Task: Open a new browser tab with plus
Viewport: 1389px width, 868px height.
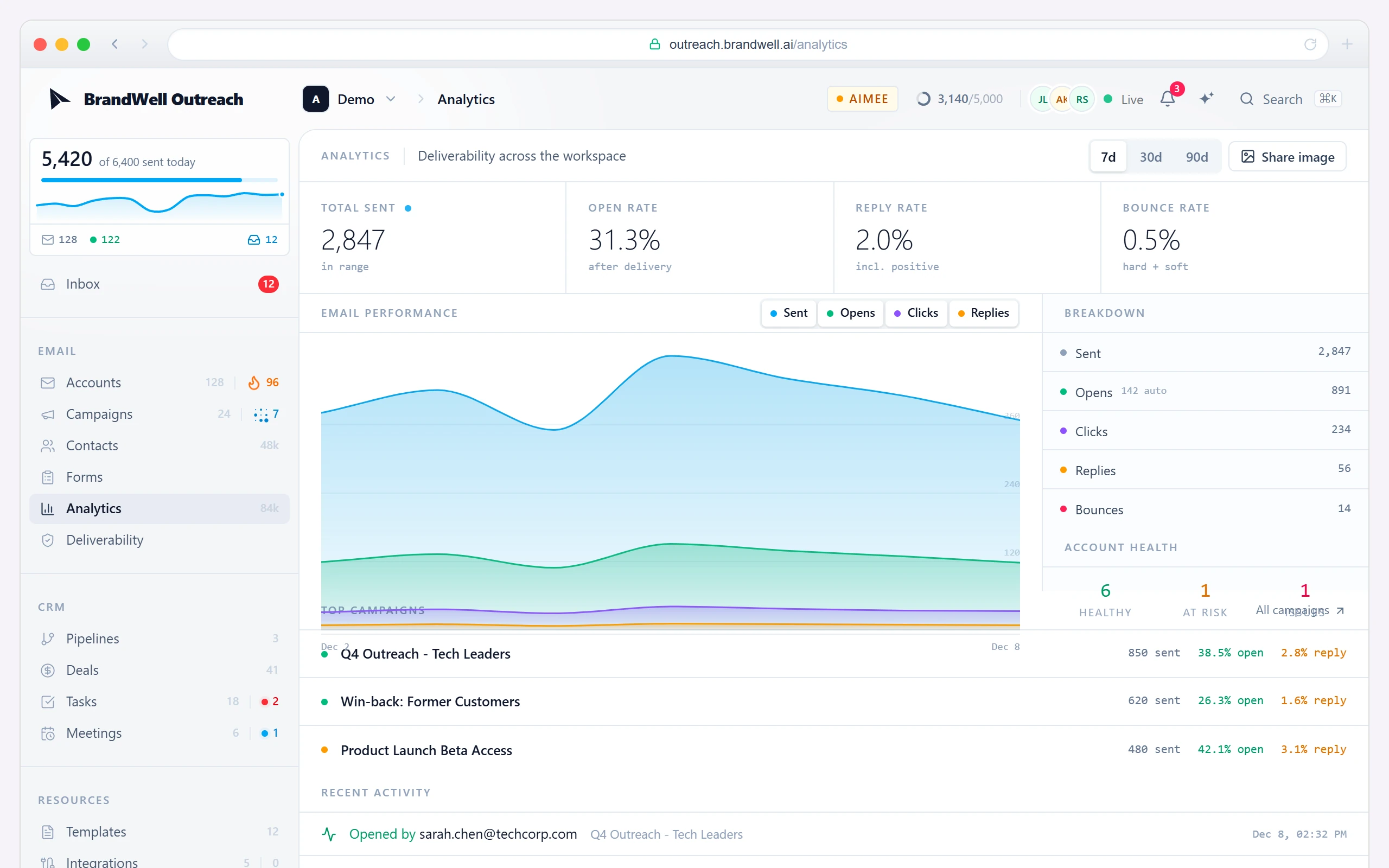Action: (1347, 44)
